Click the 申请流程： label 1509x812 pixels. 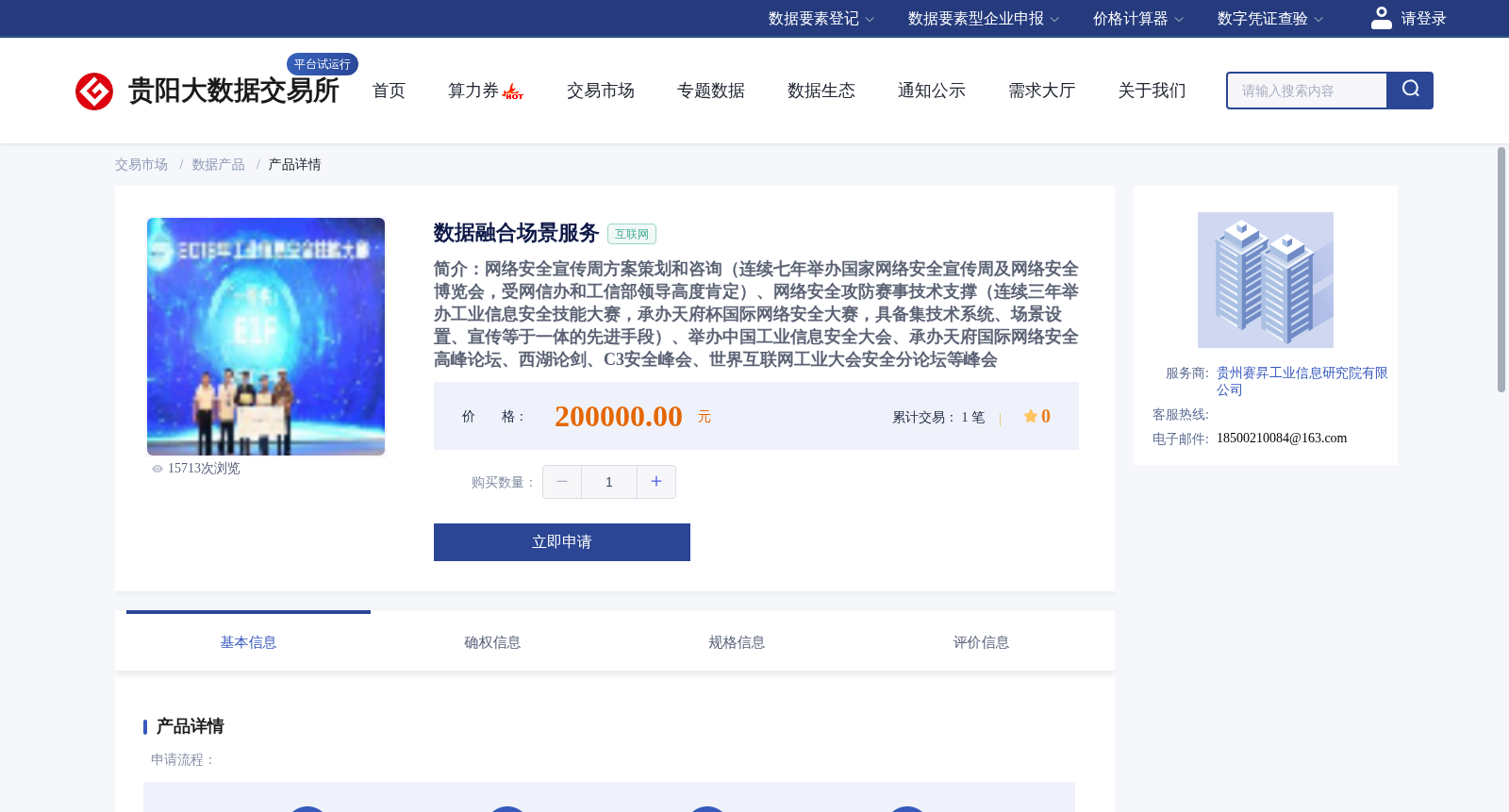coord(184,759)
